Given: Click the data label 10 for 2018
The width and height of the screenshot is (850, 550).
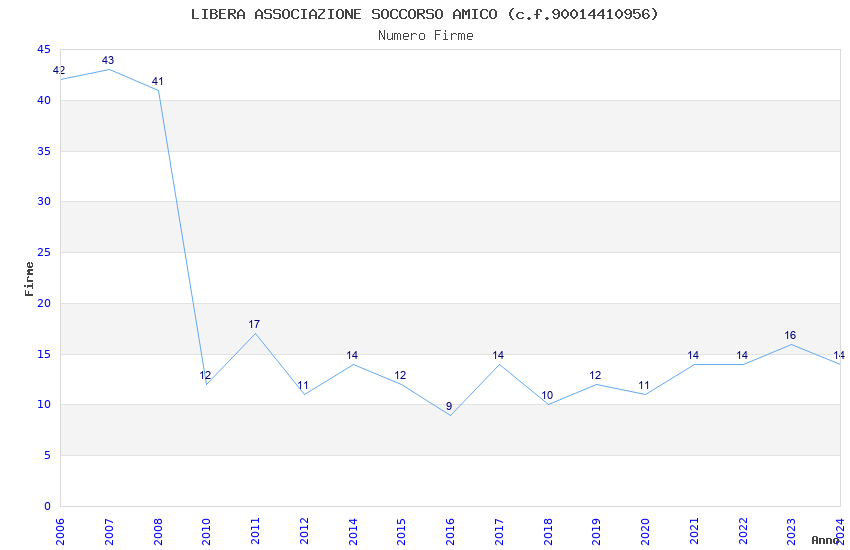Looking at the screenshot, I should pyautogui.click(x=547, y=395).
